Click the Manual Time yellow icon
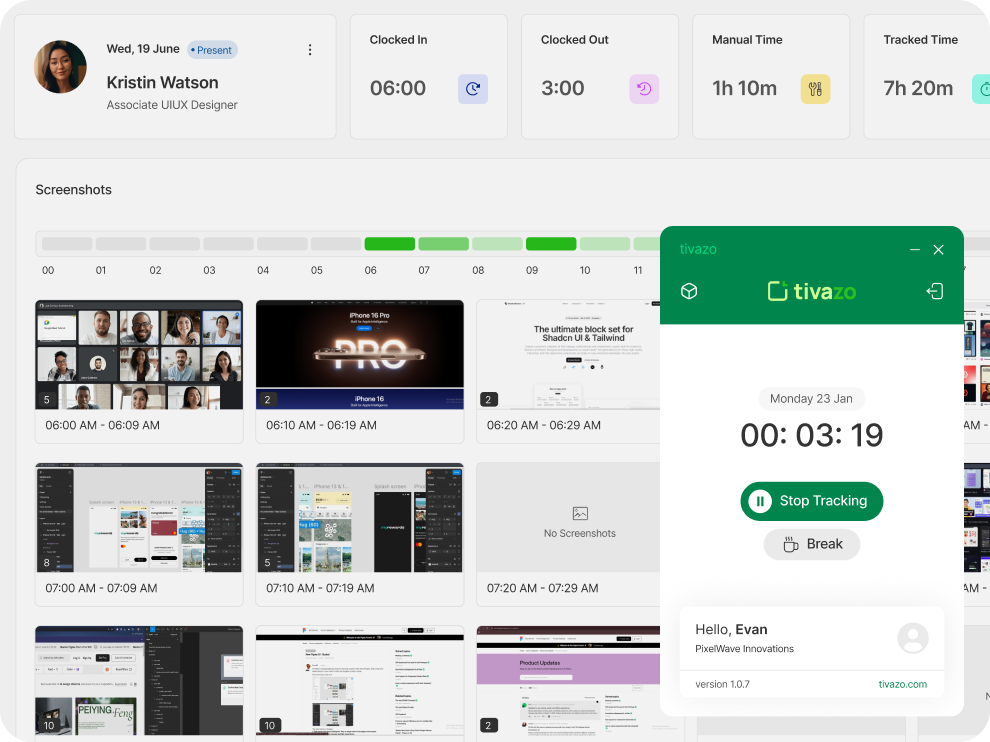The width and height of the screenshot is (990, 742). tap(815, 89)
